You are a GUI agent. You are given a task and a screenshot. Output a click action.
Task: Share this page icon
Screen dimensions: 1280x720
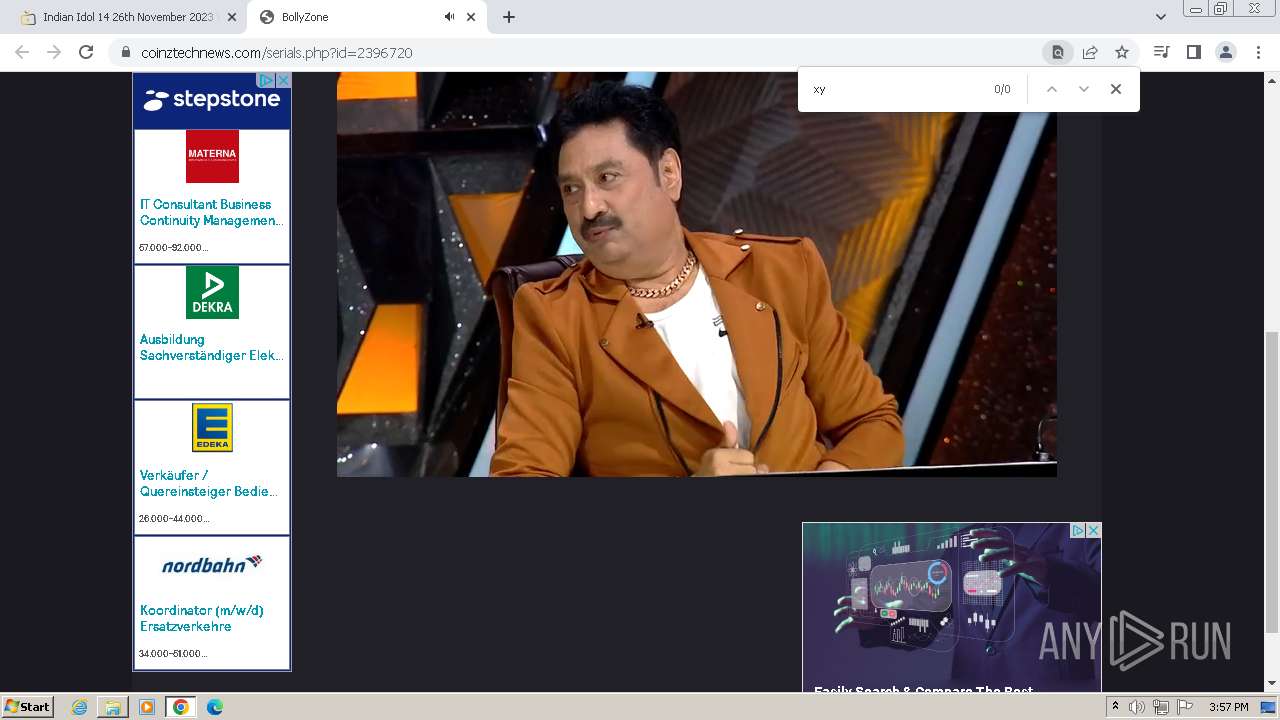point(1090,53)
